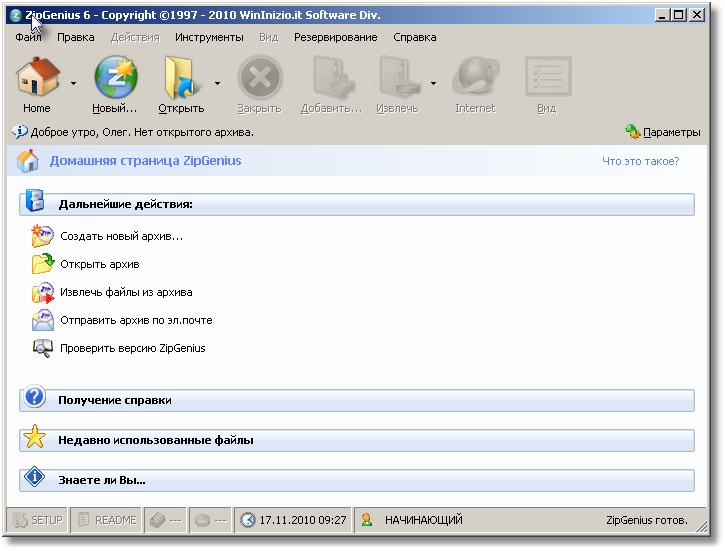This screenshot has width=725, height=551.
Task: Open the Резервирование menu
Action: [336, 37]
